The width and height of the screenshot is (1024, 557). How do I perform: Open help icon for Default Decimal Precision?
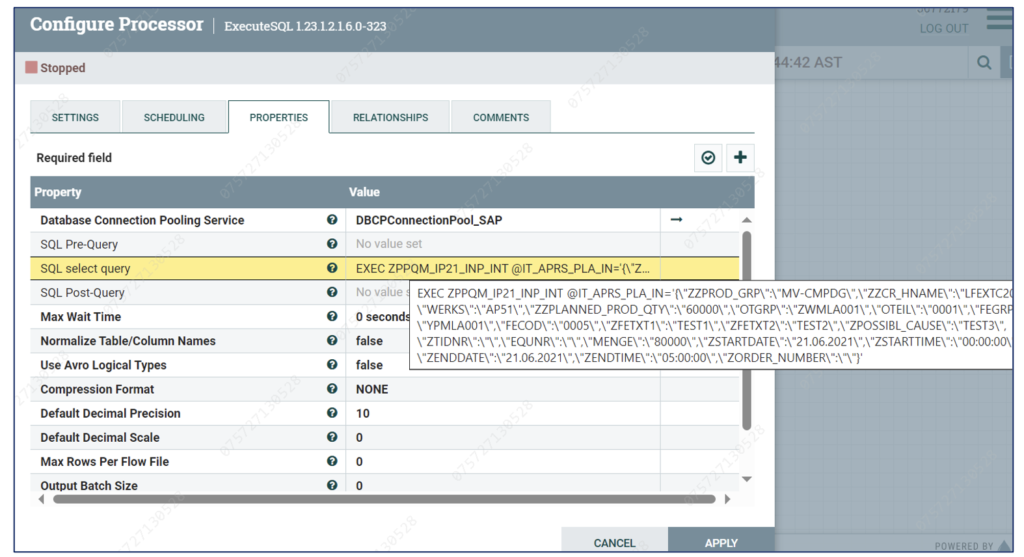(332, 413)
